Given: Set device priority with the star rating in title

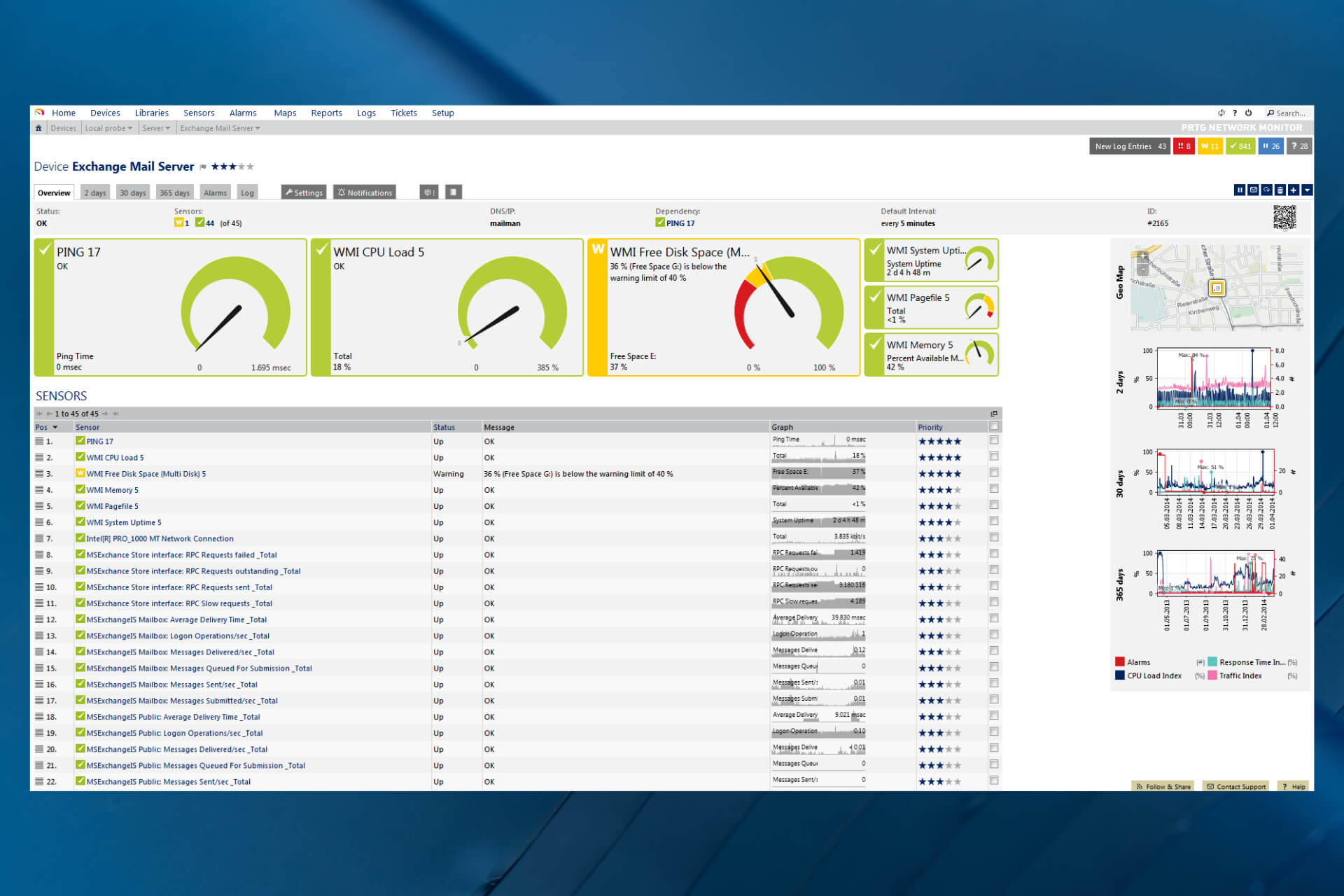Looking at the screenshot, I should click(232, 167).
